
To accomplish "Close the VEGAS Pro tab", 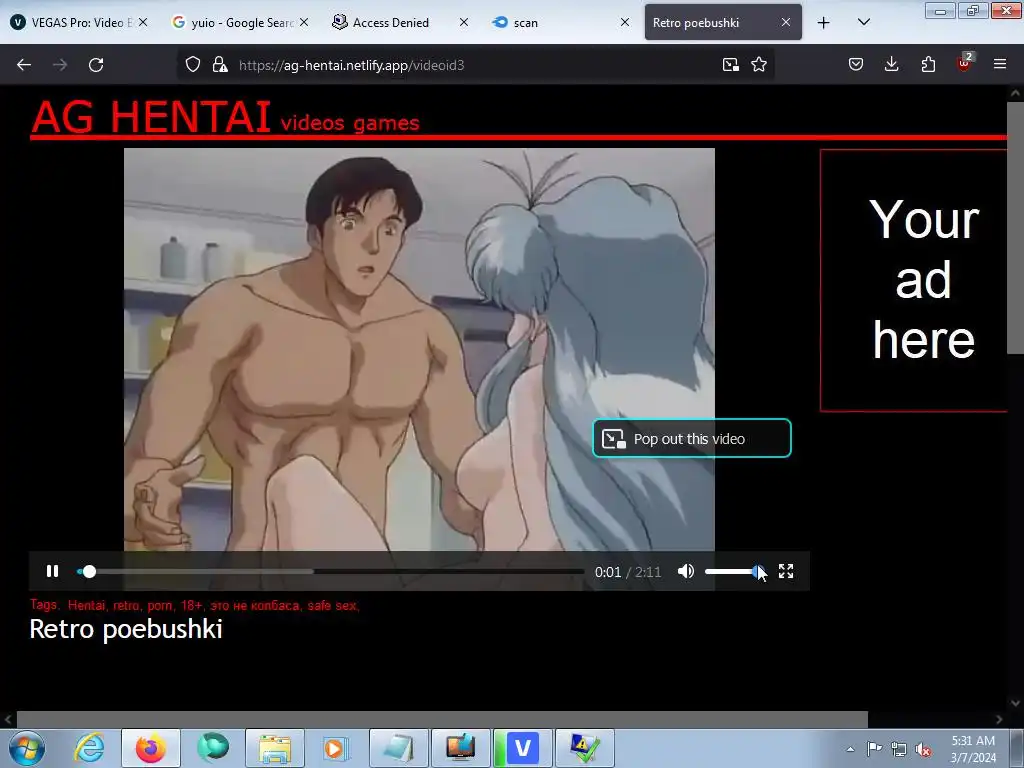I will tap(142, 22).
